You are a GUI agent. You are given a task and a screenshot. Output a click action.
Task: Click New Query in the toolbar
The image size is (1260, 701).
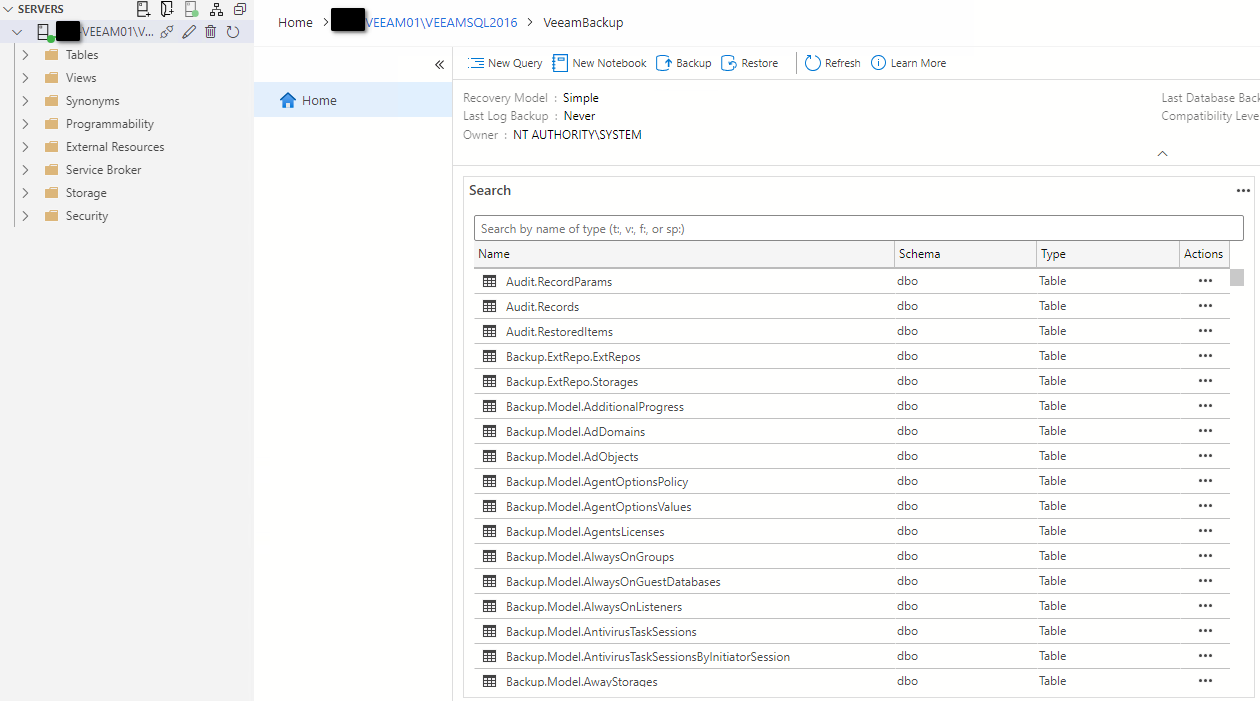[x=505, y=63]
